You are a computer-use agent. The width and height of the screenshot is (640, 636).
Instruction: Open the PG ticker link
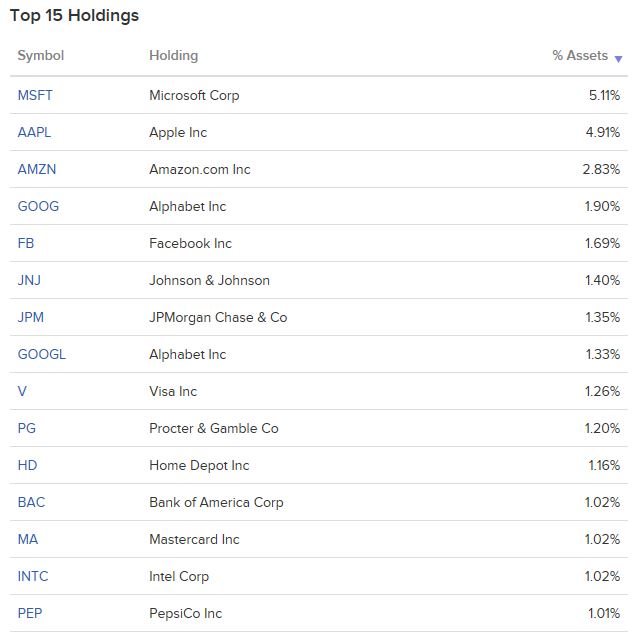27,428
